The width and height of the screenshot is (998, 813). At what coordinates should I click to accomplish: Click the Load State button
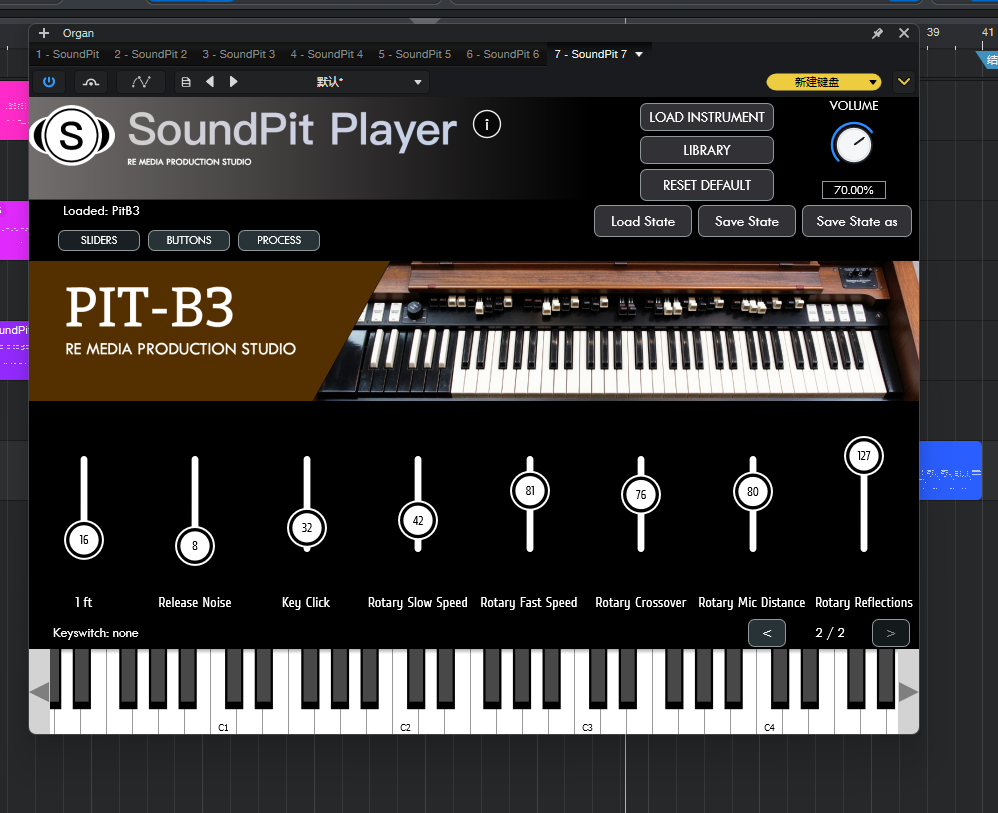point(643,222)
